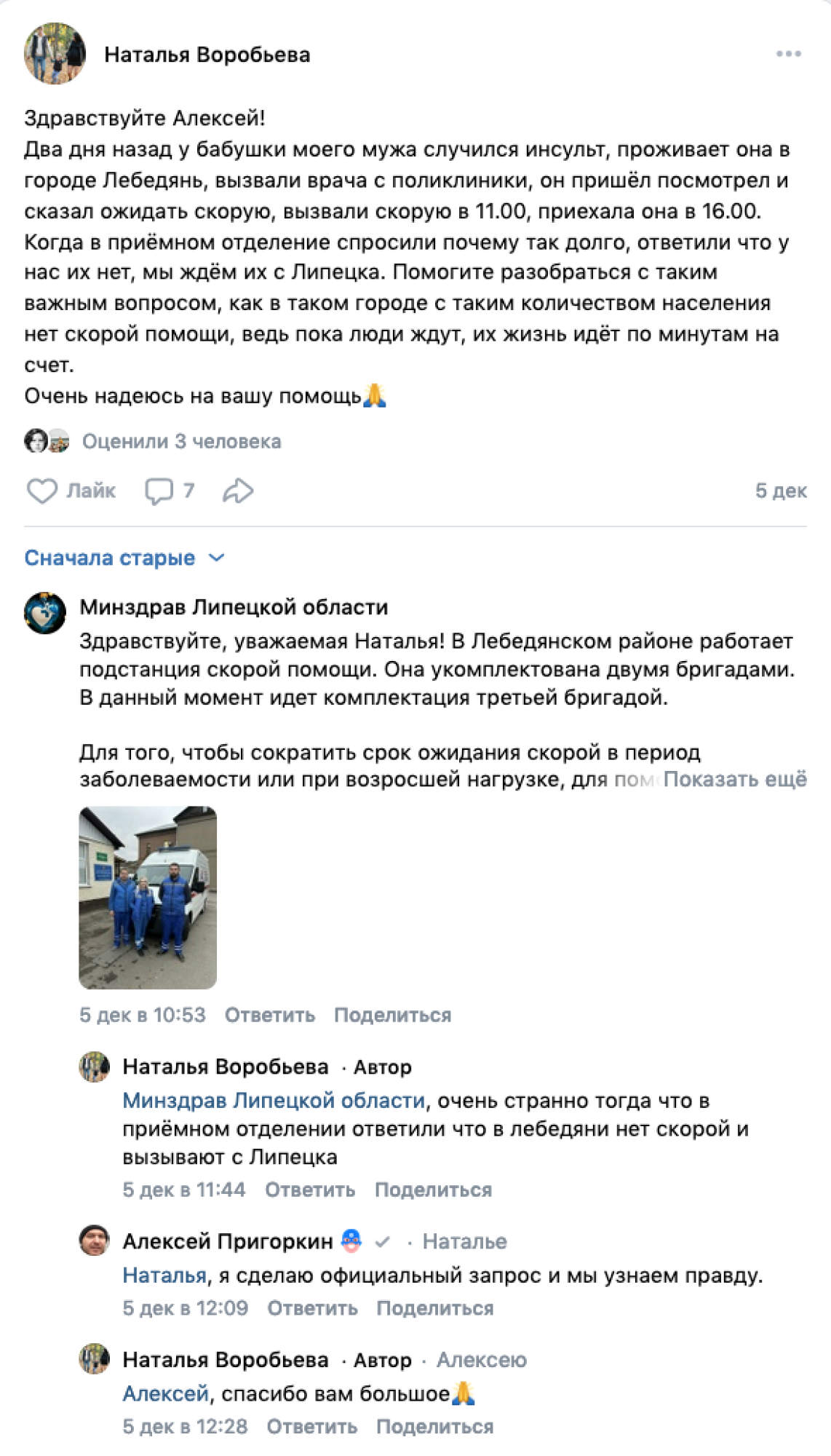This screenshot has width=831, height=1456.
Task: Click the «Алексею» reply-target label
Action: tap(482, 1360)
